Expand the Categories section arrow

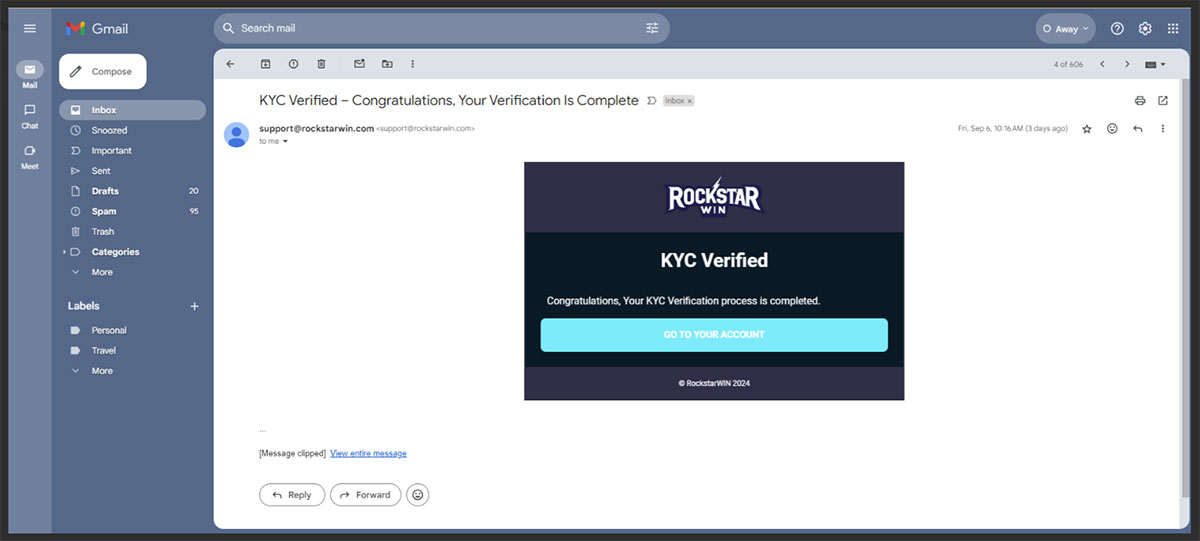tap(64, 252)
